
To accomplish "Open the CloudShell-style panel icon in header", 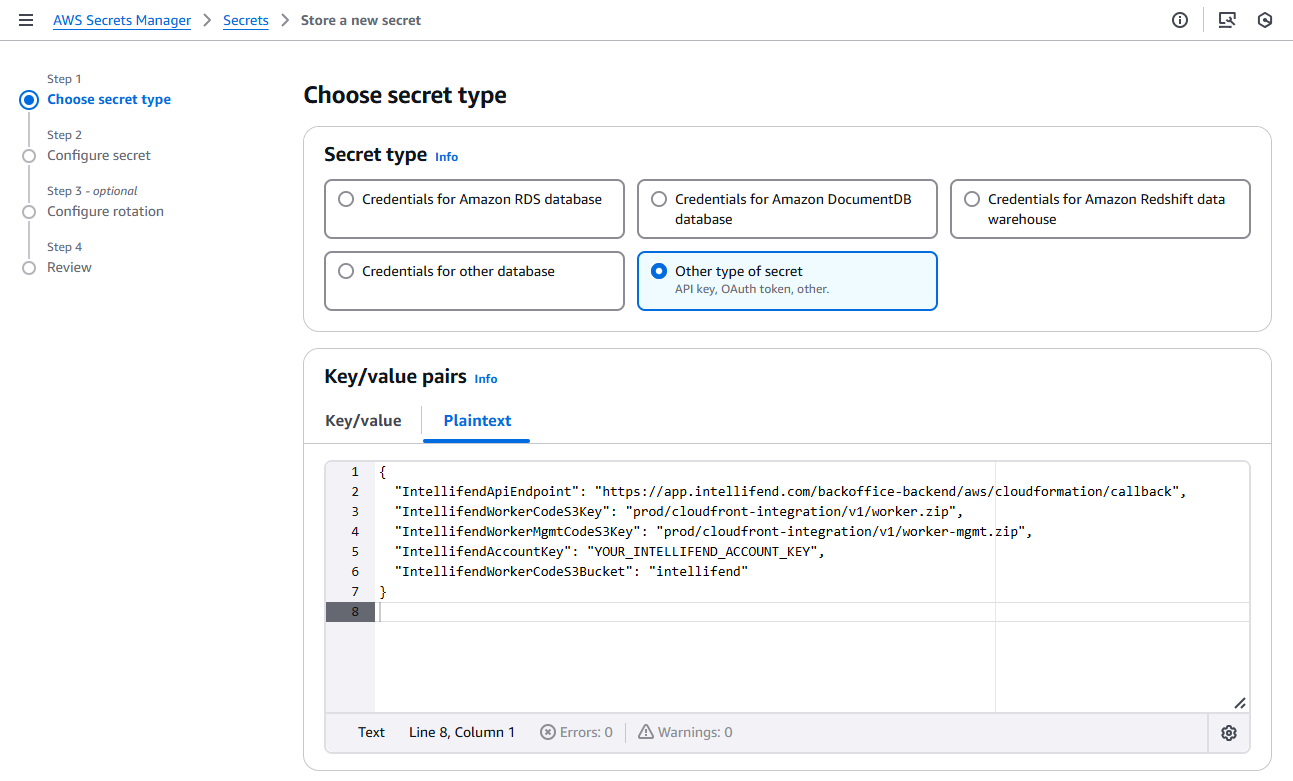I will pos(1227,20).
